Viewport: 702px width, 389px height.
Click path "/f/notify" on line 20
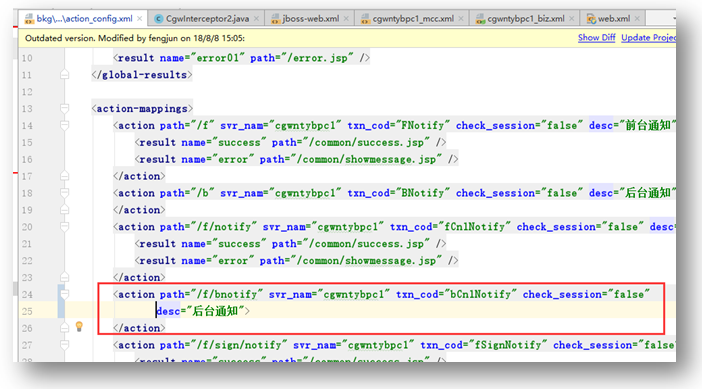click(223, 227)
